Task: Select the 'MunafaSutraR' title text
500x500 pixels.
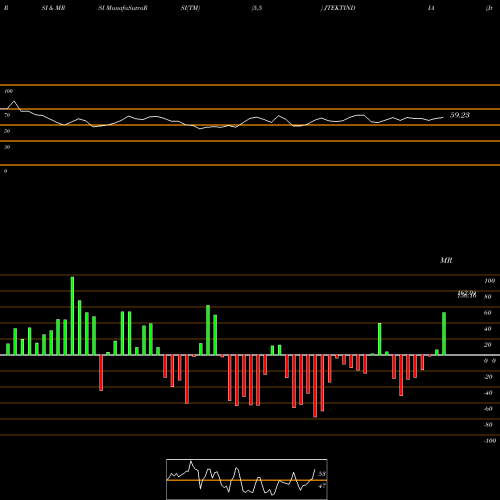Action: pos(127,8)
